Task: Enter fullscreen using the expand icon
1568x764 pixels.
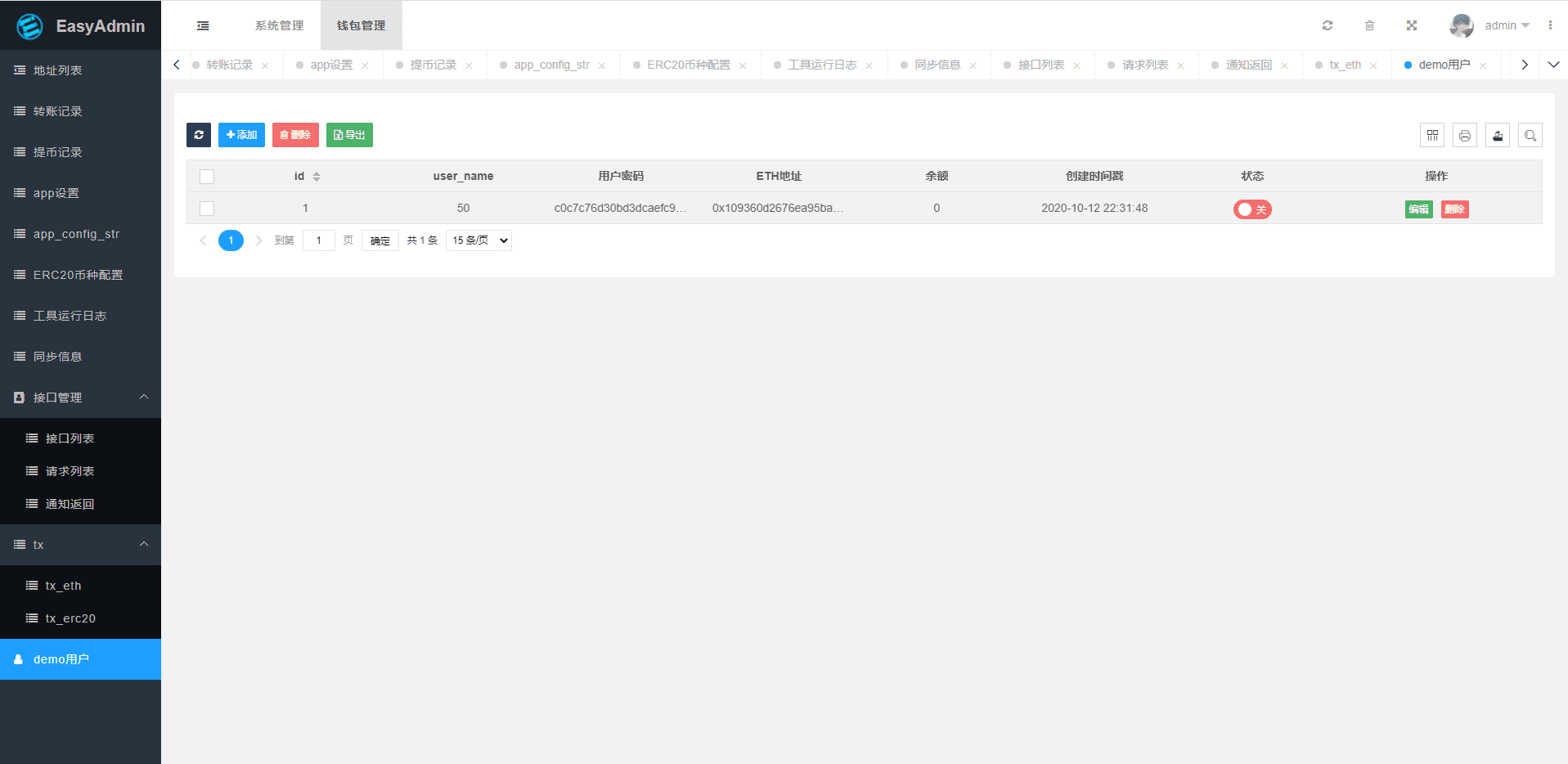Action: [x=1412, y=26]
